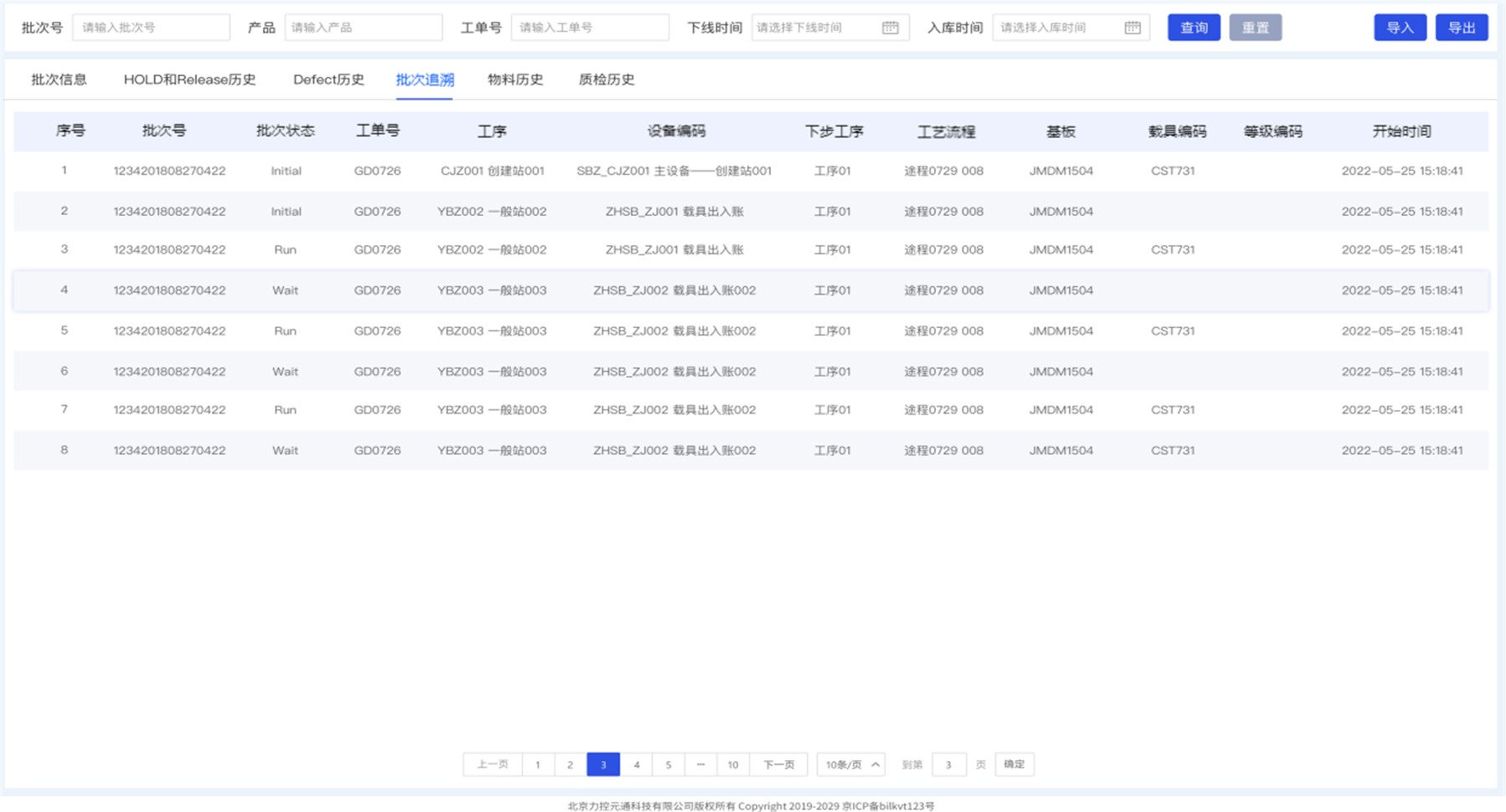
Task: Expand the 10条/页 page size dropdown
Action: [851, 764]
